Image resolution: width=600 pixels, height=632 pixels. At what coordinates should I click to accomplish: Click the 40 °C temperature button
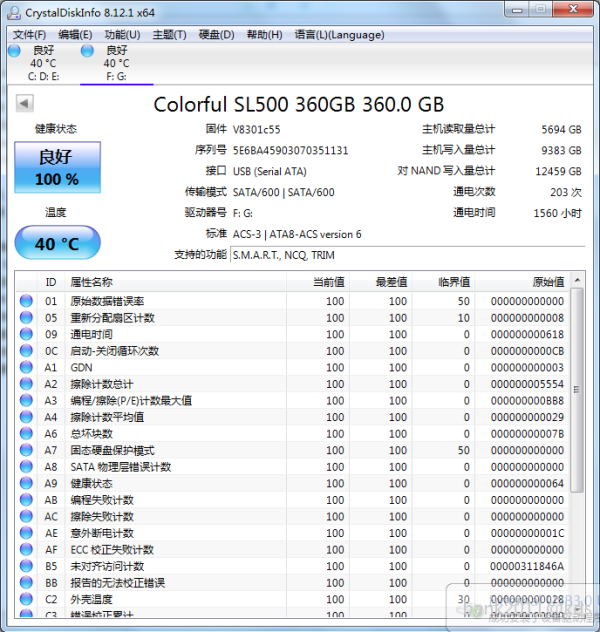(58, 242)
